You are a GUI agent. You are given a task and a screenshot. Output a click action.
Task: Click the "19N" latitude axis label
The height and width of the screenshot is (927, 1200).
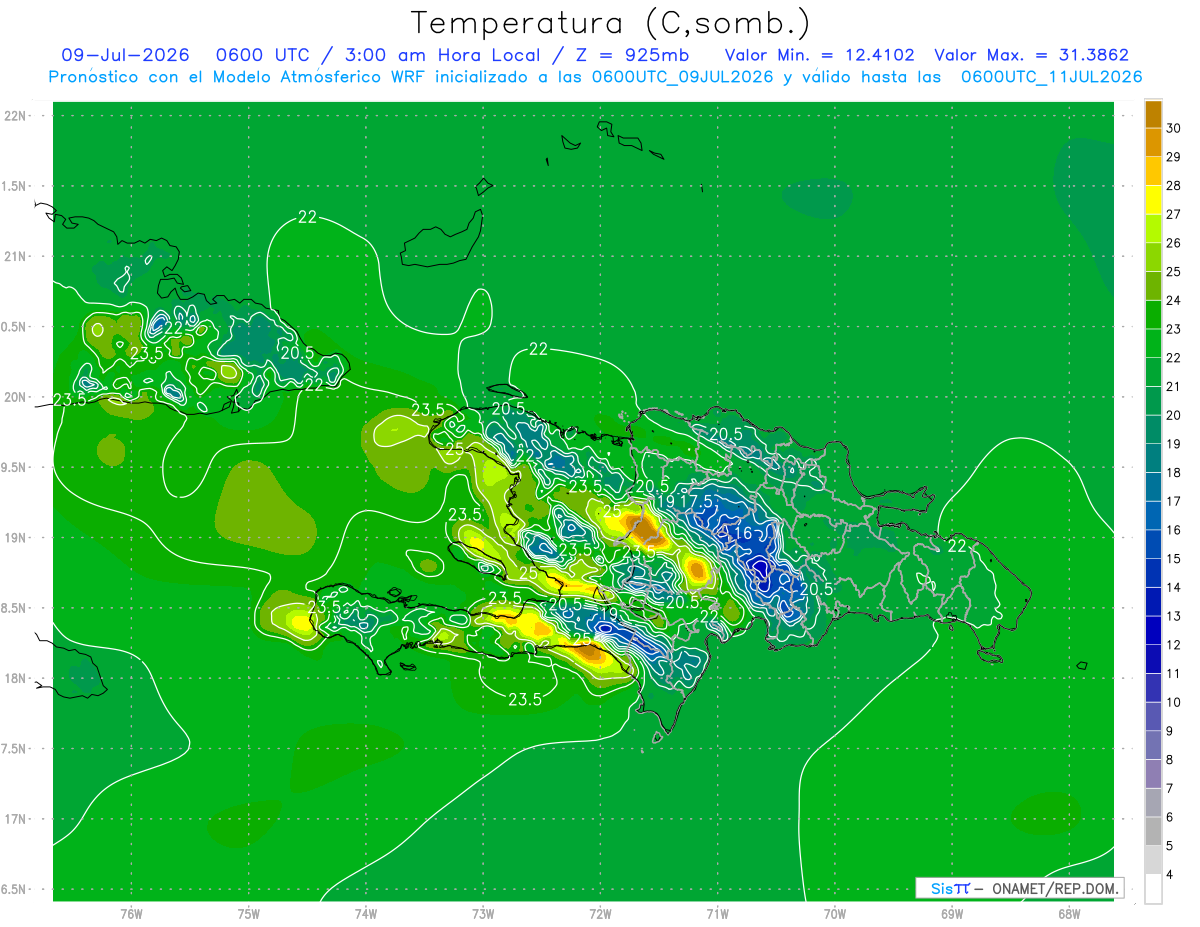click(x=15, y=538)
